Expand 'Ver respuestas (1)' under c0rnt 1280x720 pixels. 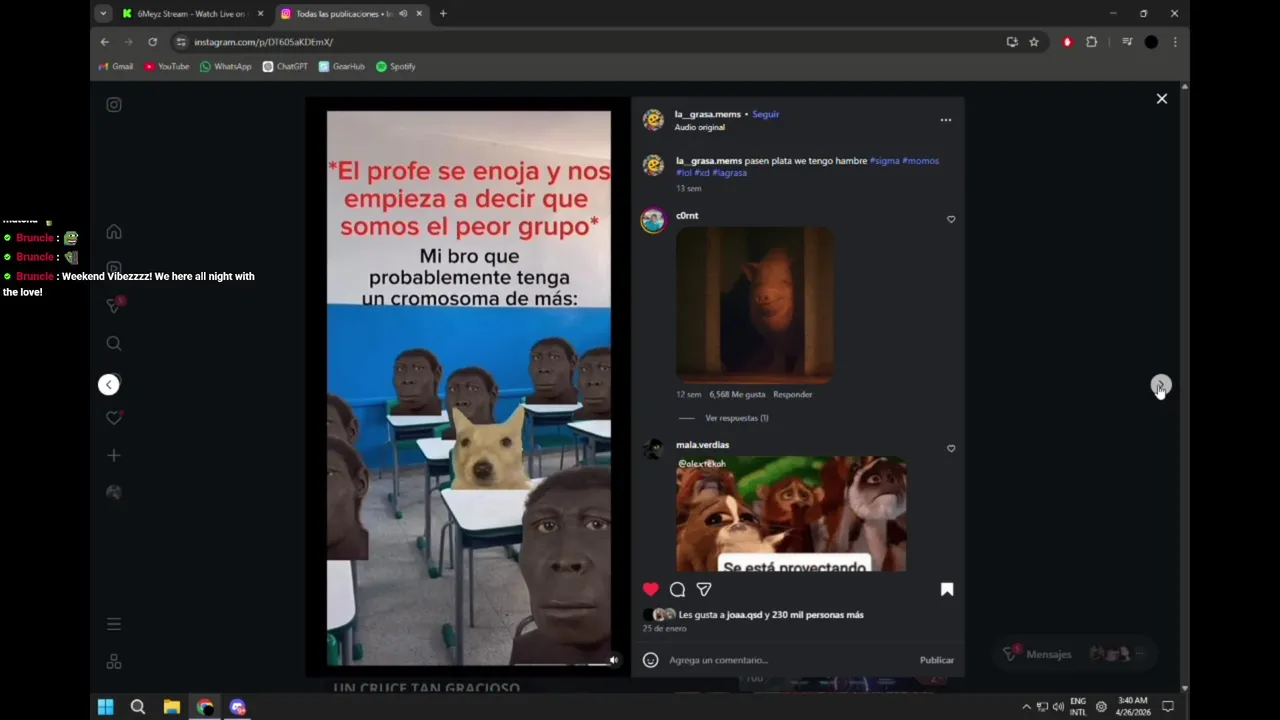[737, 418]
